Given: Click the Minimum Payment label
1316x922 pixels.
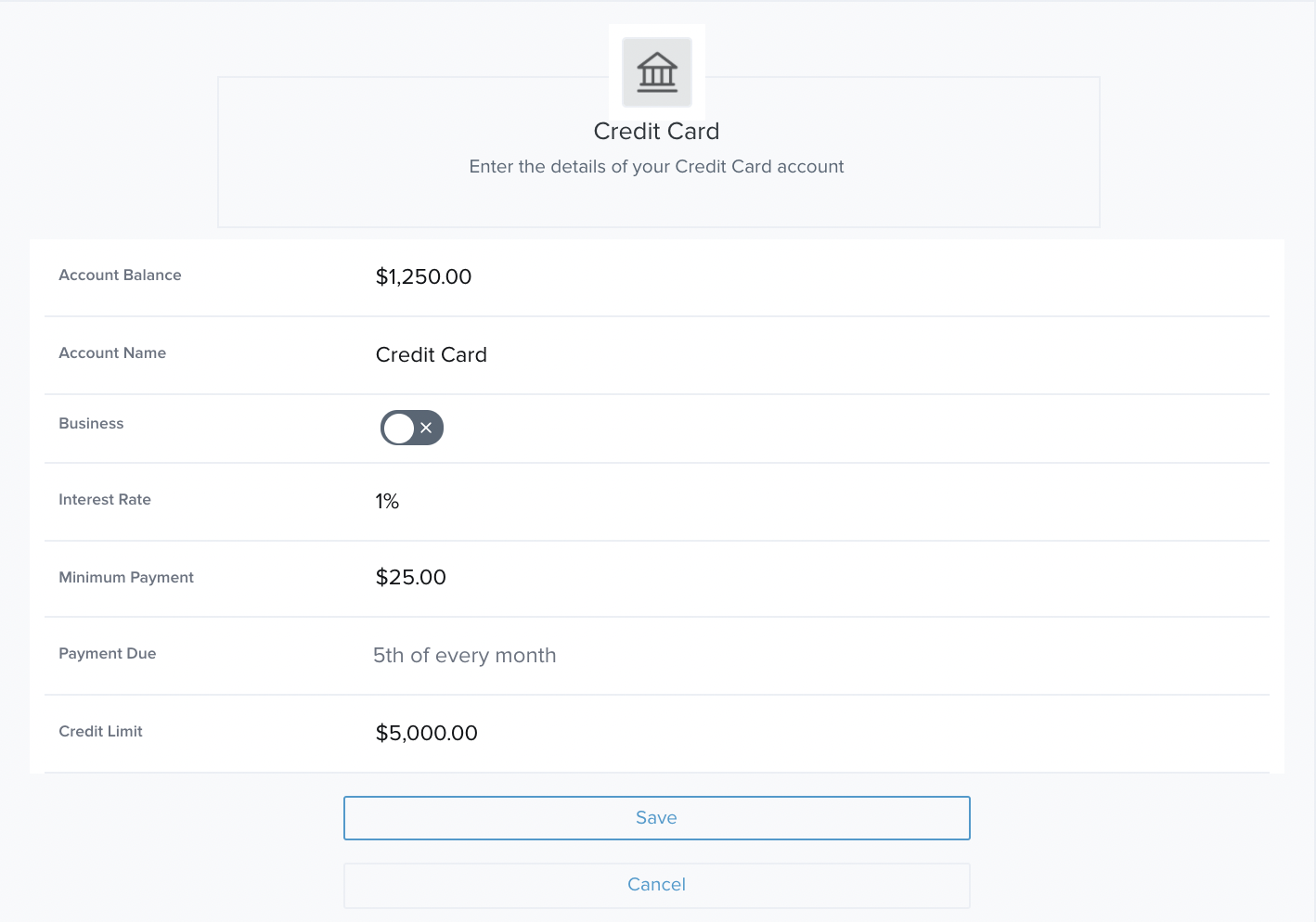Looking at the screenshot, I should (126, 578).
